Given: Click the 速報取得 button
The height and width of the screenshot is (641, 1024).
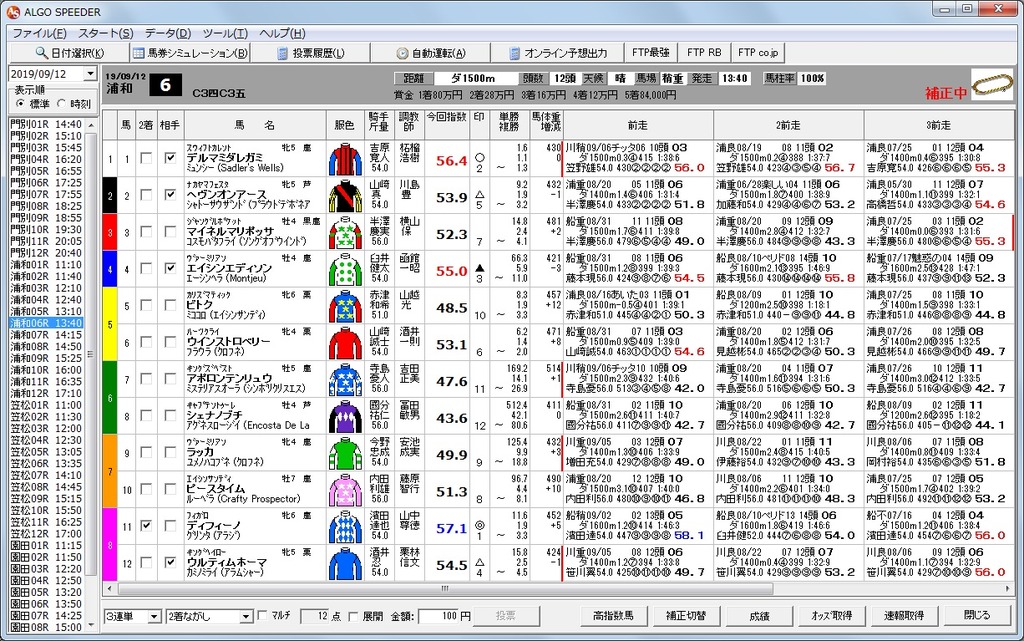Looking at the screenshot, I should (904, 616).
